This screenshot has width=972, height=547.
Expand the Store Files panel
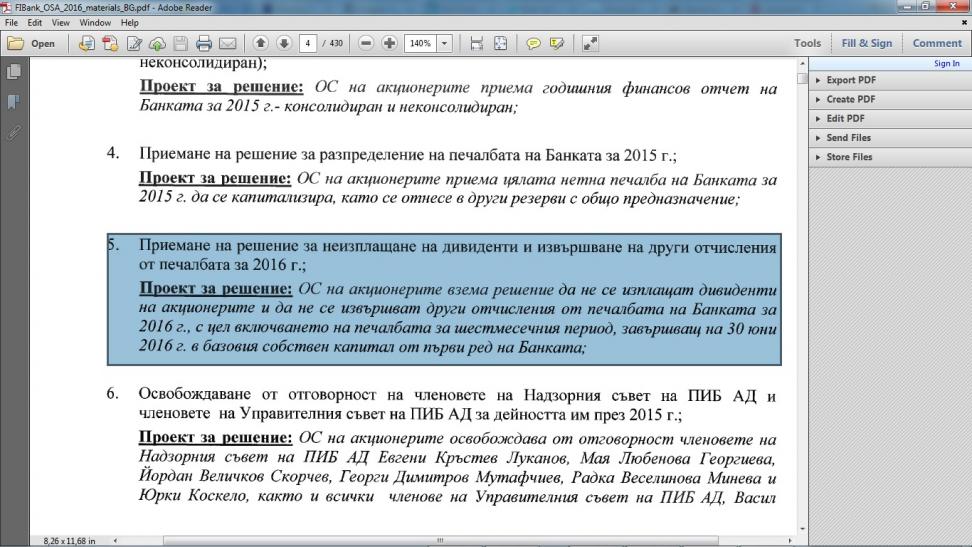(x=890, y=157)
